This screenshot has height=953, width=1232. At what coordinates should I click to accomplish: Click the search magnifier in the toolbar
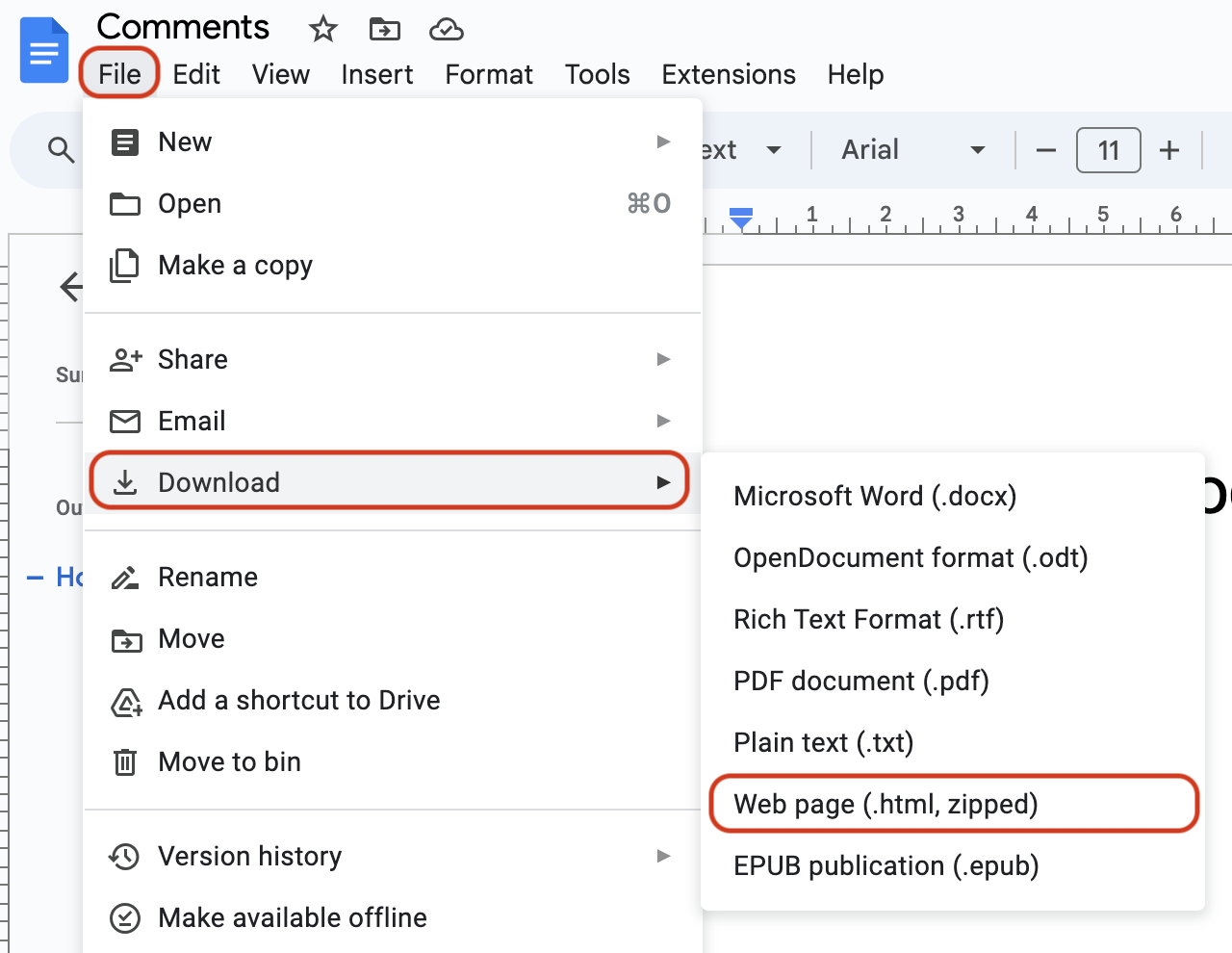[x=61, y=150]
